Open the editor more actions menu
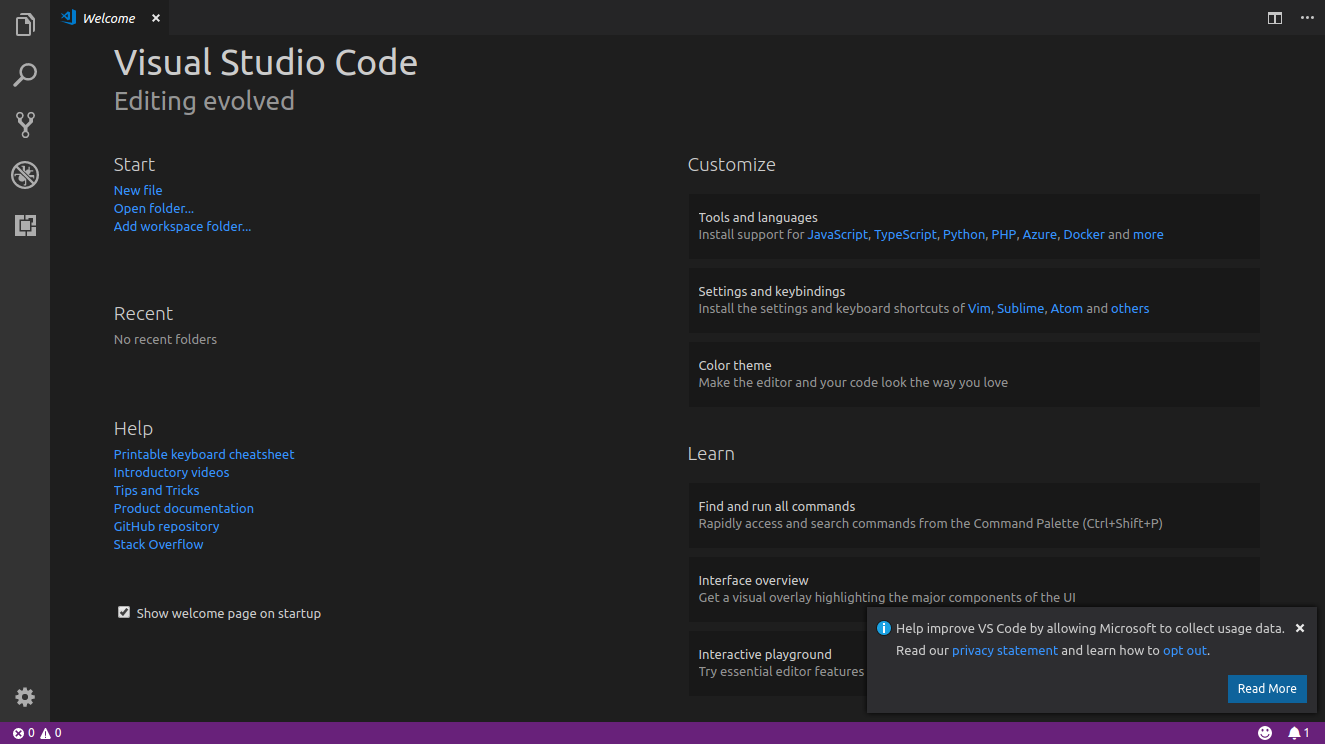This screenshot has width=1325, height=744. pos(1307,17)
